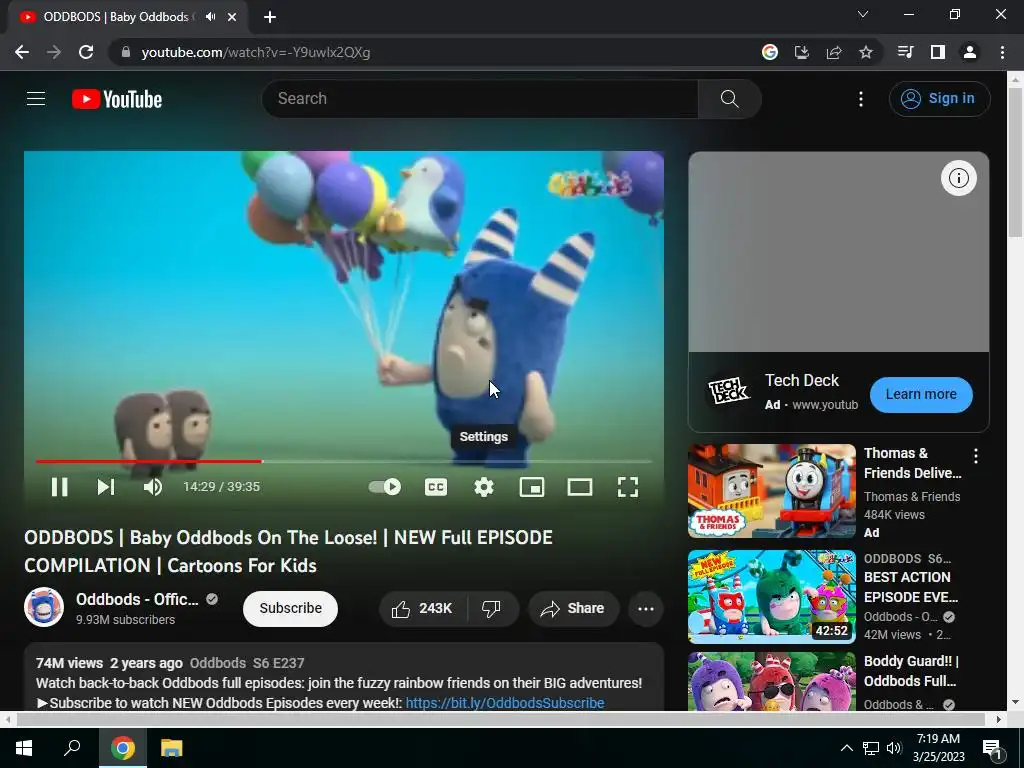Select the ODDBODS browser tab
1024x768 pixels.
[127, 17]
